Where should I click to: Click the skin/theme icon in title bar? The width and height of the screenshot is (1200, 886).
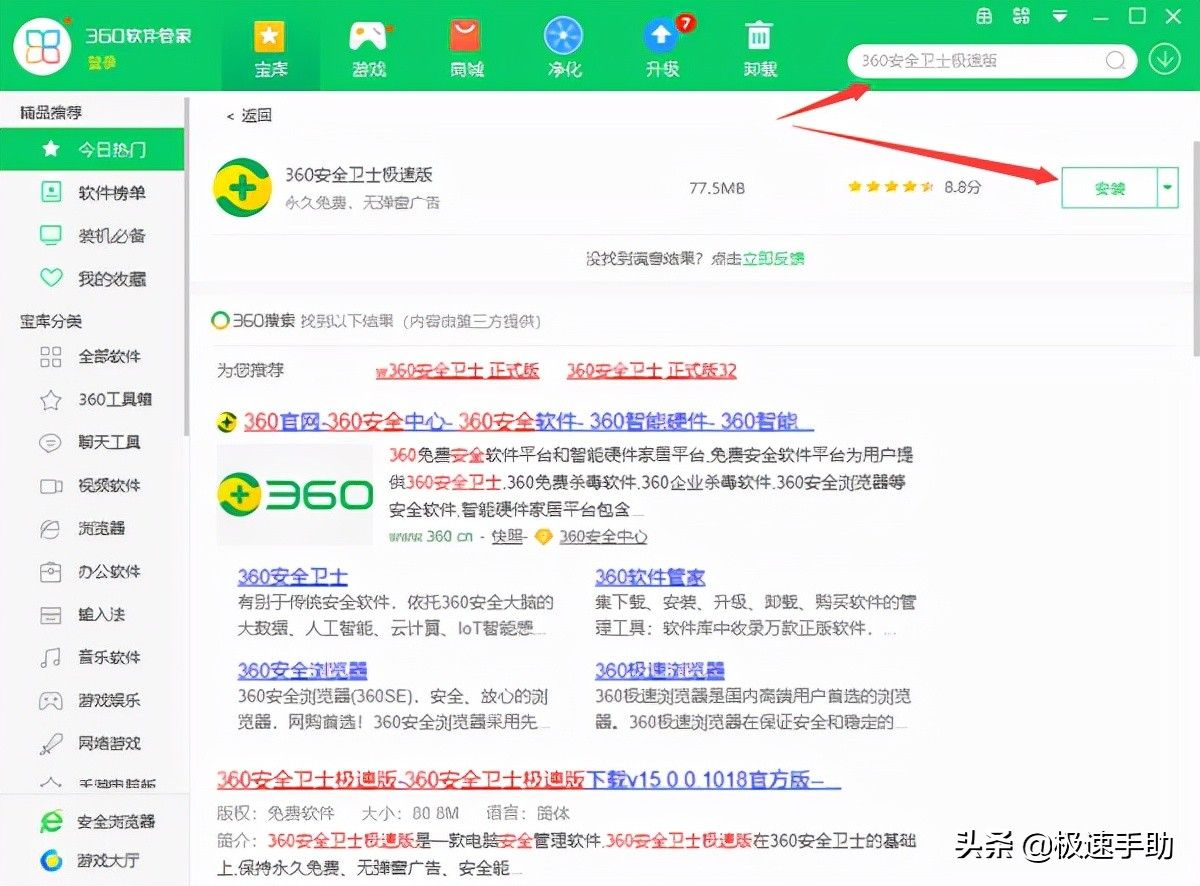click(x=984, y=16)
